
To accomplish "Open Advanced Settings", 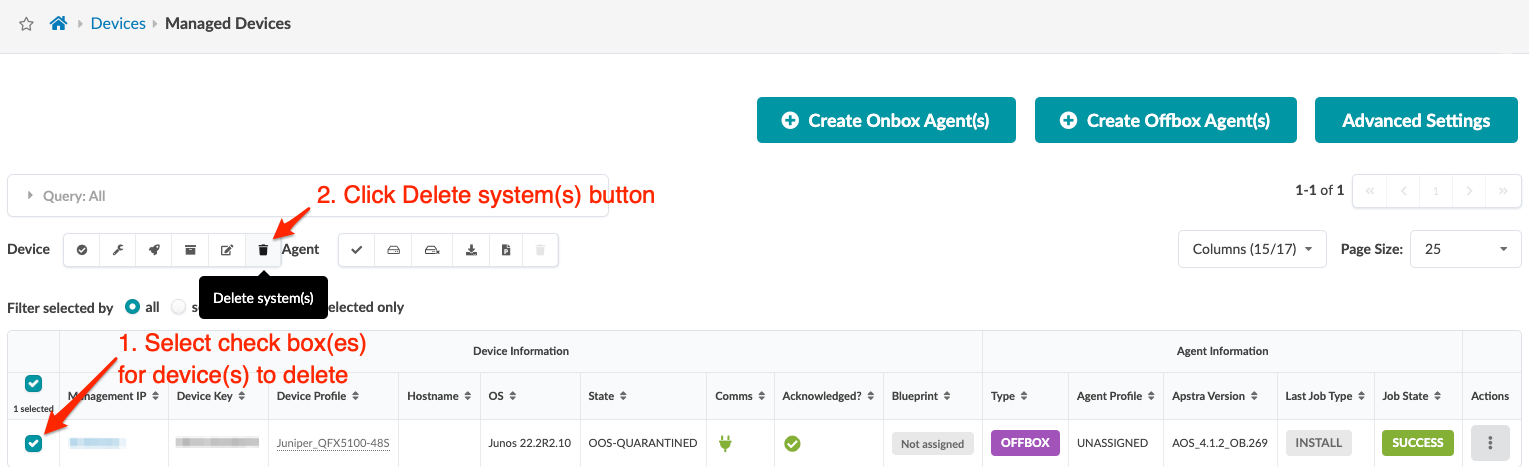I will [1416, 121].
